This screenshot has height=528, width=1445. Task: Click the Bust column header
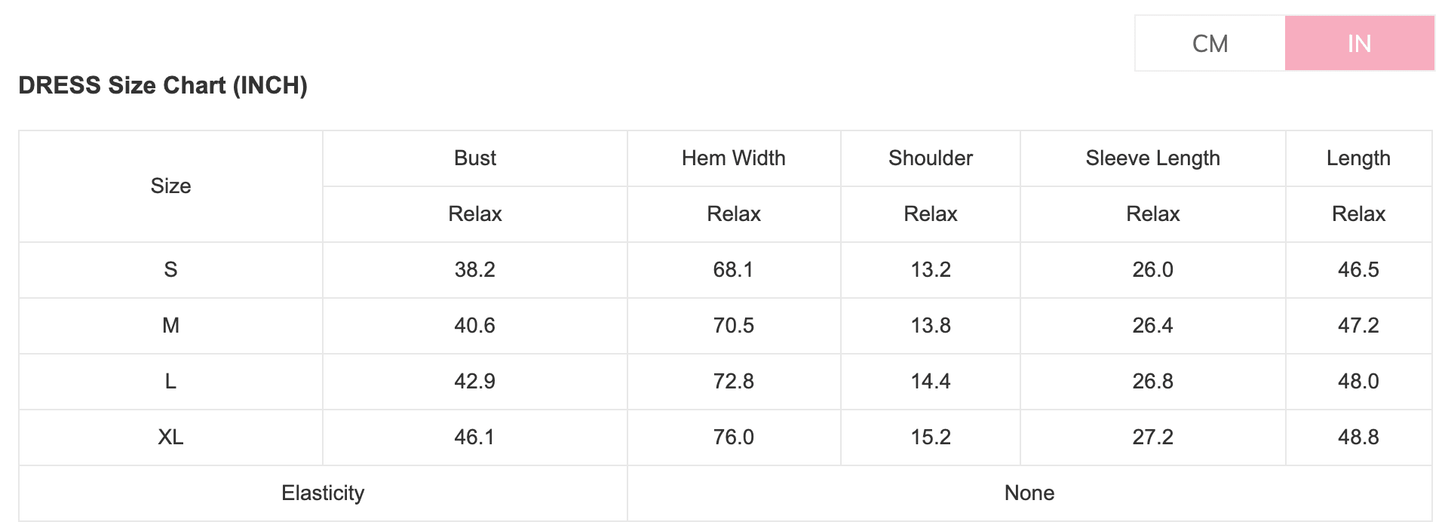(x=475, y=158)
